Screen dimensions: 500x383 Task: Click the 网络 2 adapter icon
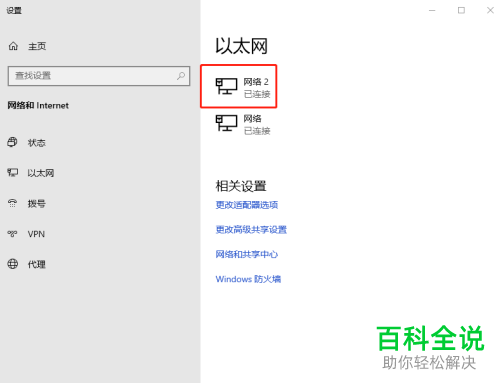(226, 86)
